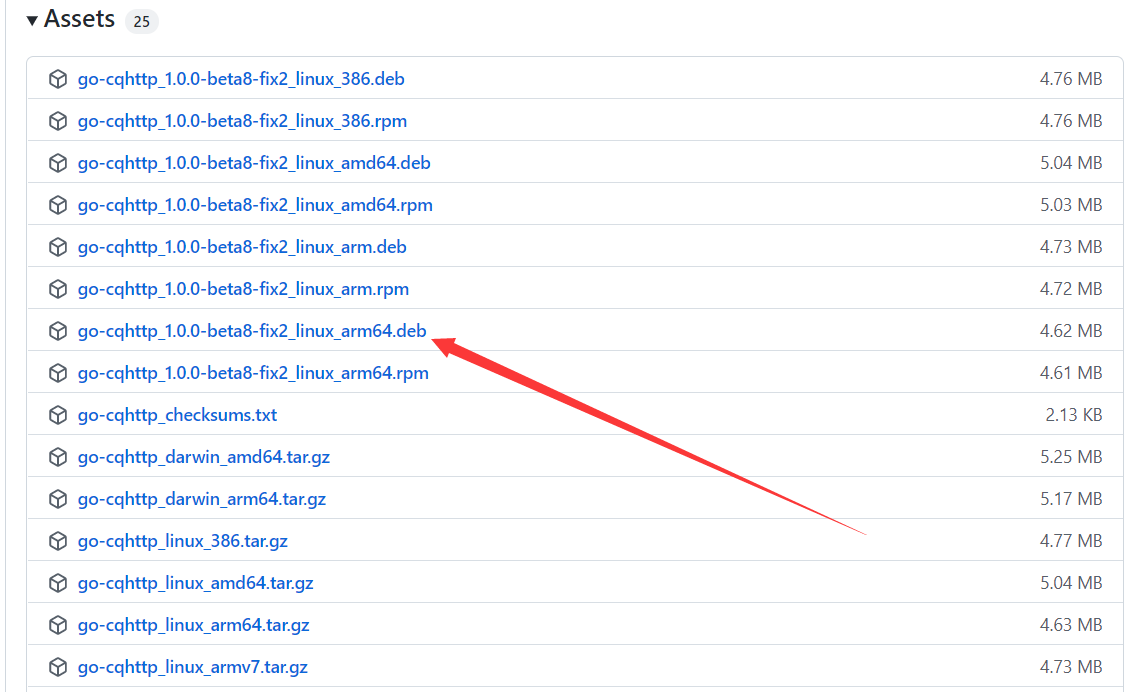Download go-cqhttp_1.0.0-beta8-fix2_linux_386.rpm

coord(242,121)
